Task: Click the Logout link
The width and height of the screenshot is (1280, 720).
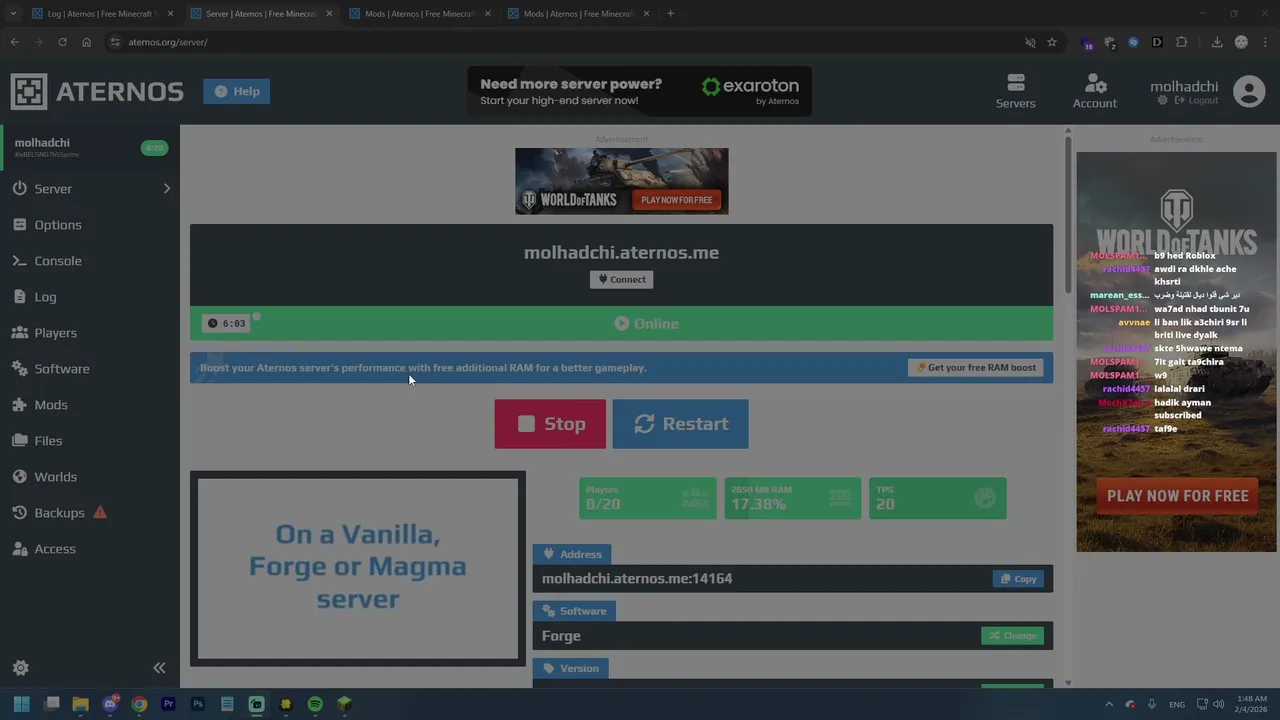Action: 1197,101
